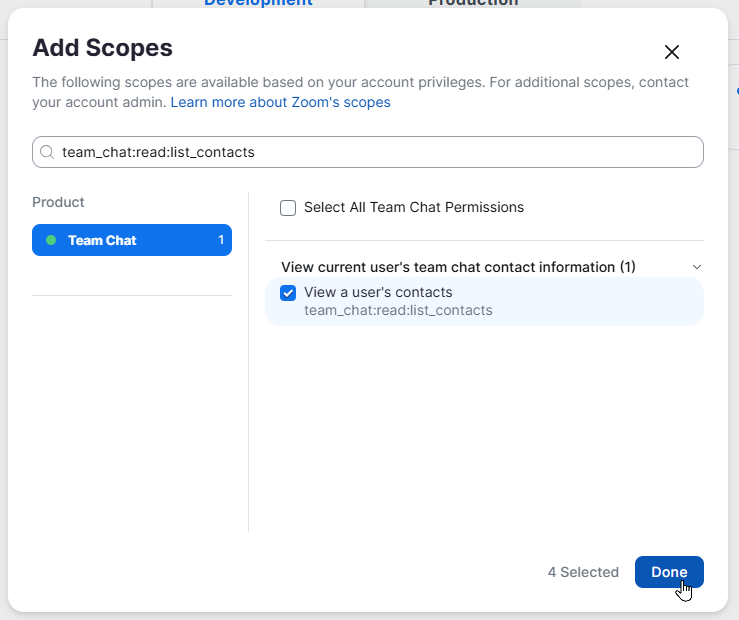Click the 4 Selected counter text
Screen dimensions: 739x620
click(x=583, y=572)
